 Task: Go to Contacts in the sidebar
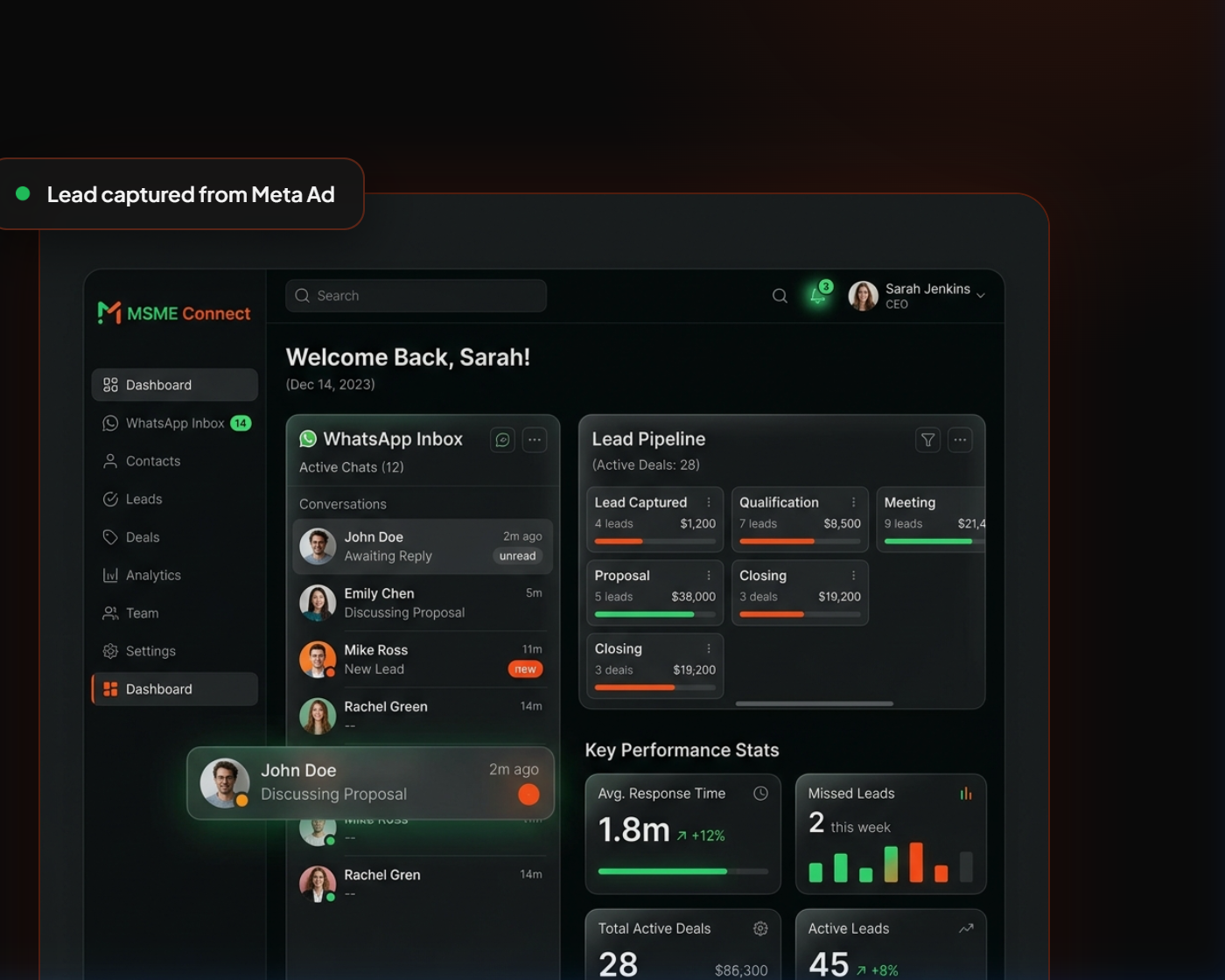point(175,461)
